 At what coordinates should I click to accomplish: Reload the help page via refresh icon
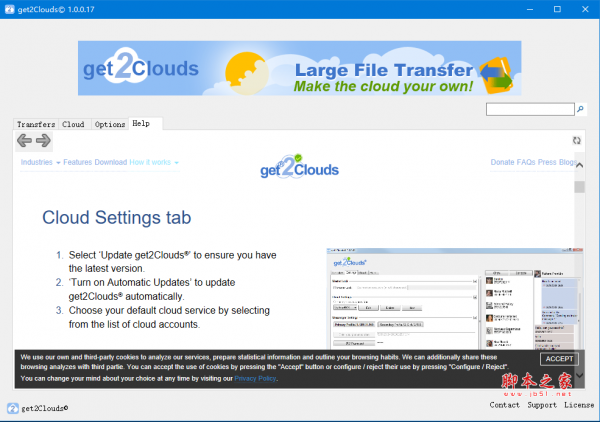click(x=577, y=140)
